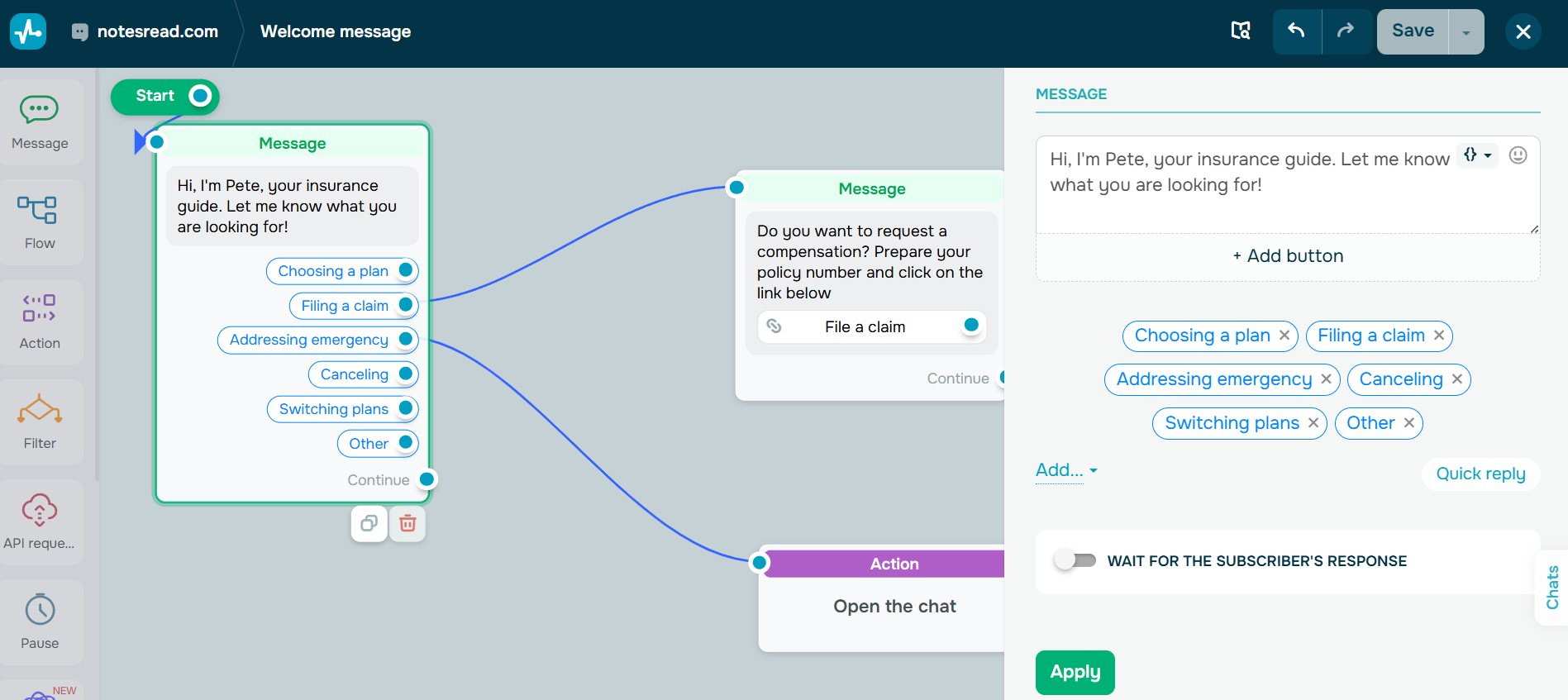1568x700 pixels.
Task: Click Canceling quick reply on canvas
Action: click(364, 374)
